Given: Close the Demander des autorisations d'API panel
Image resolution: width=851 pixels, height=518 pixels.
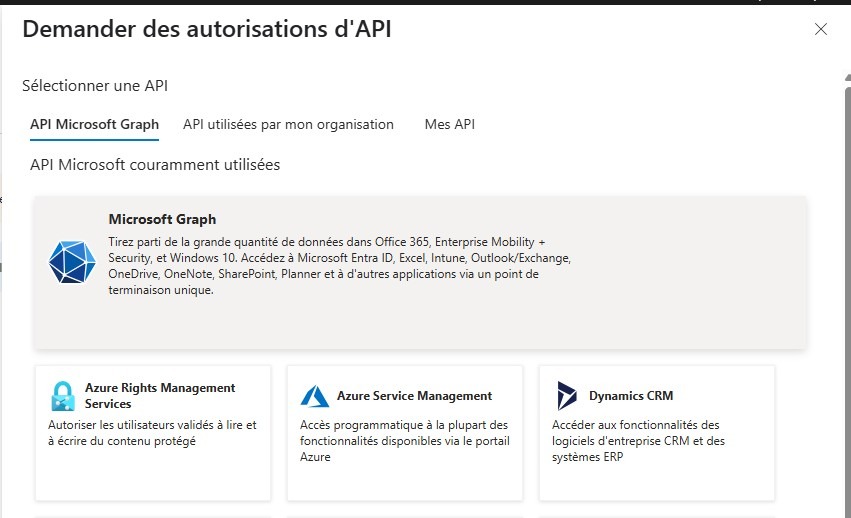Looking at the screenshot, I should (x=821, y=29).
